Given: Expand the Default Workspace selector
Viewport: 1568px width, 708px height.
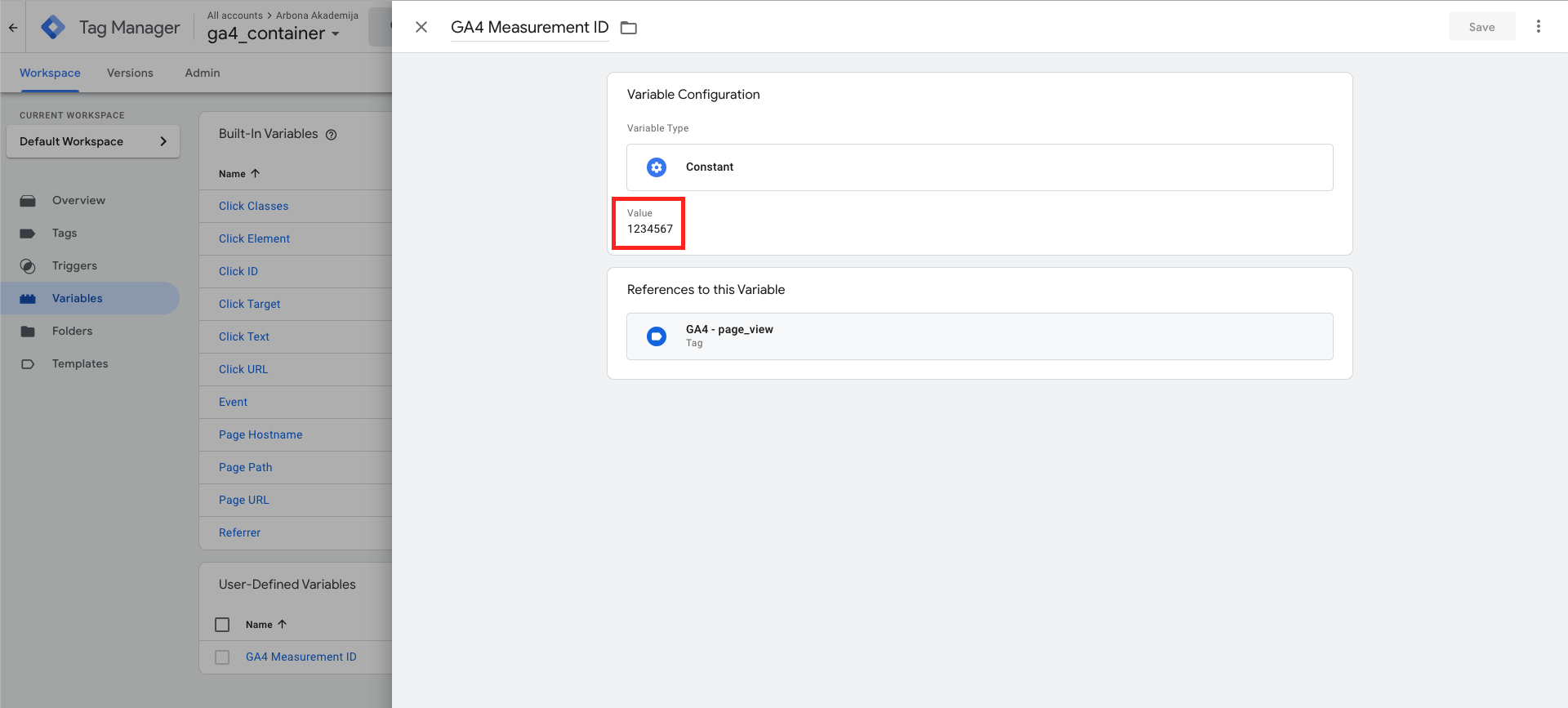Looking at the screenshot, I should pos(93,141).
